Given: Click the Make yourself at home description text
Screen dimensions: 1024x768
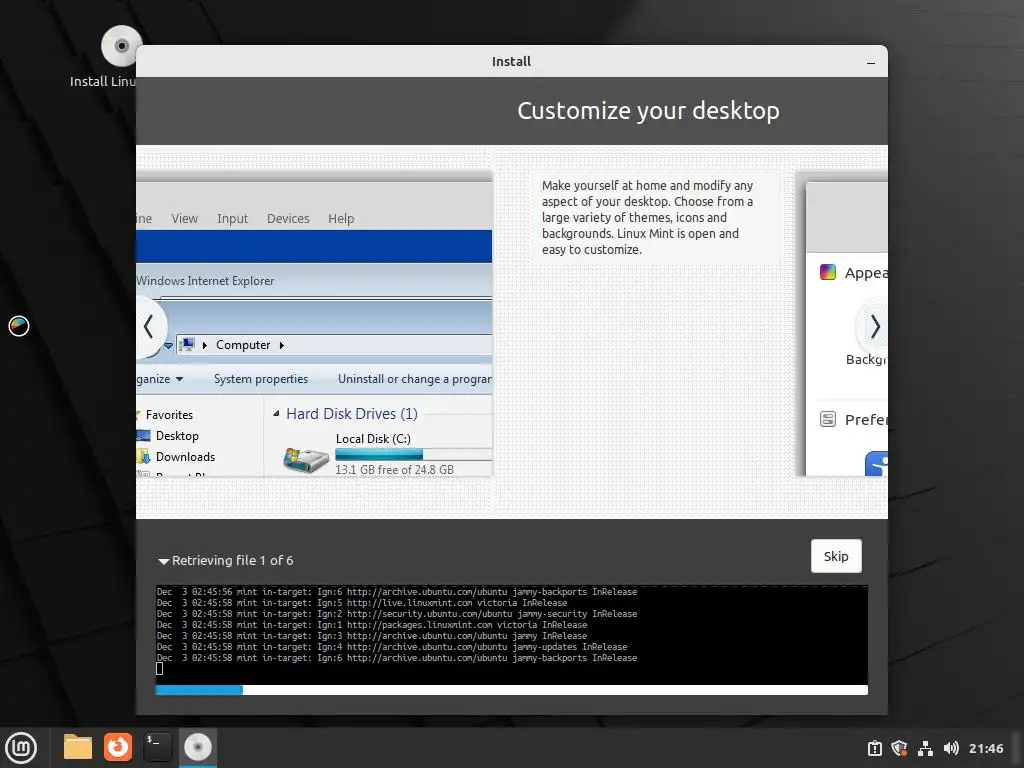Looking at the screenshot, I should click(x=647, y=217).
